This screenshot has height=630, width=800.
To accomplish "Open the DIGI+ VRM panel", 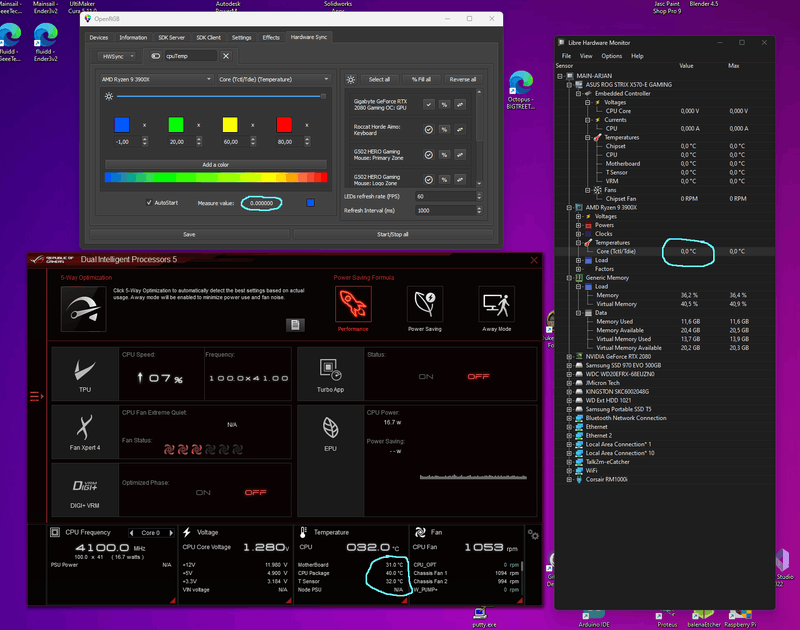I will click(85, 490).
